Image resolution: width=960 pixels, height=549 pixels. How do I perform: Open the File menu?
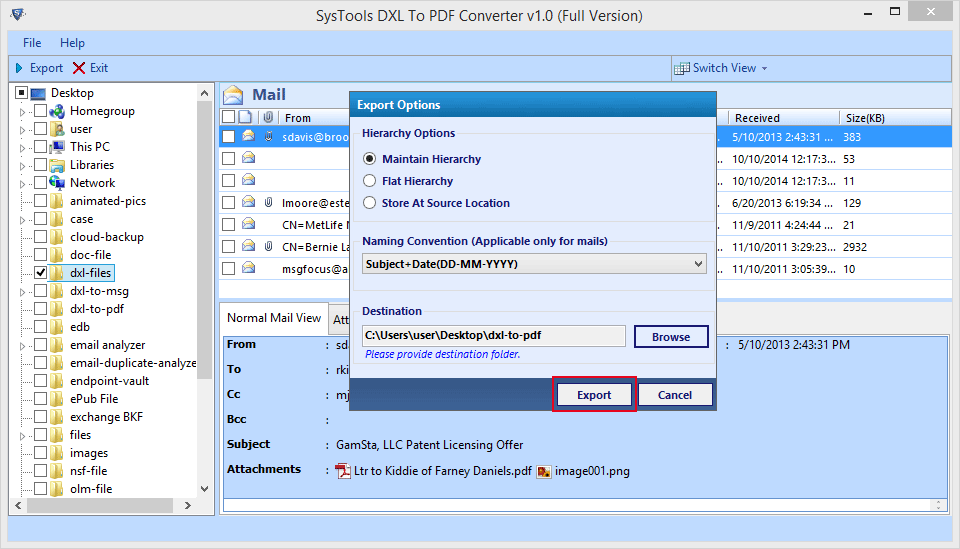point(32,43)
